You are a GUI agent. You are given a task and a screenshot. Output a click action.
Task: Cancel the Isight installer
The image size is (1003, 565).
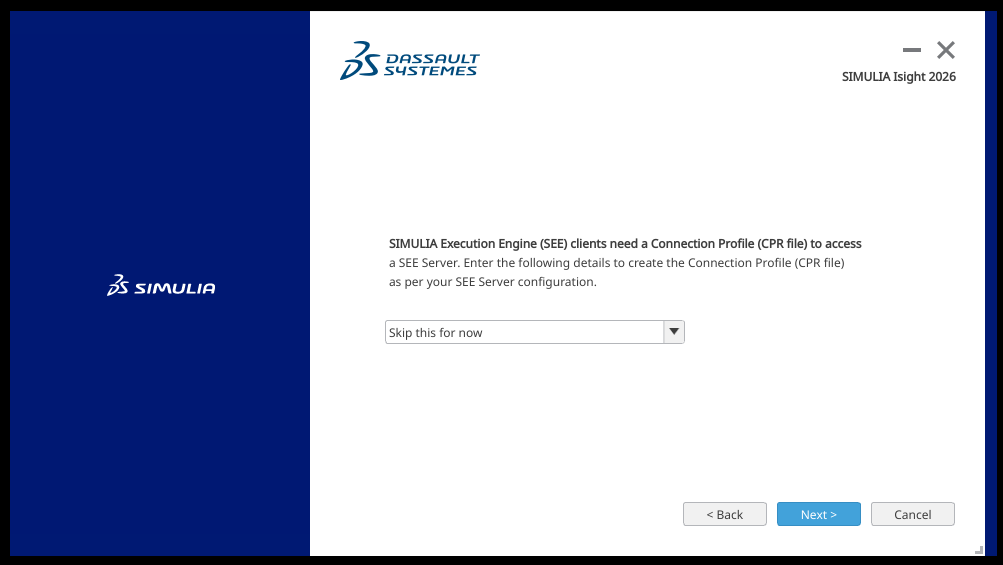tap(912, 514)
